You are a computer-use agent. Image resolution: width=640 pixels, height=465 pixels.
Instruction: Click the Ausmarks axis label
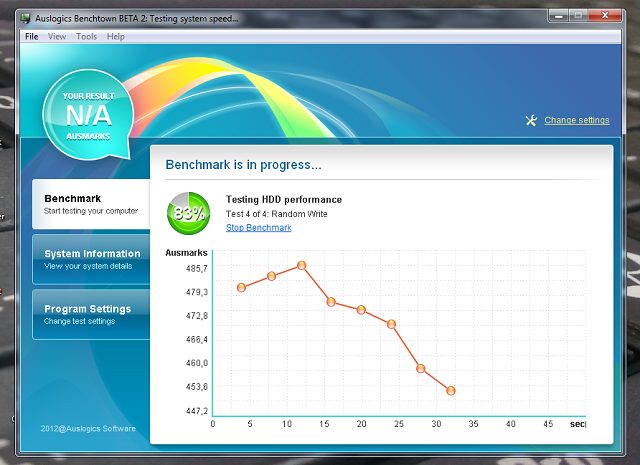tap(186, 253)
